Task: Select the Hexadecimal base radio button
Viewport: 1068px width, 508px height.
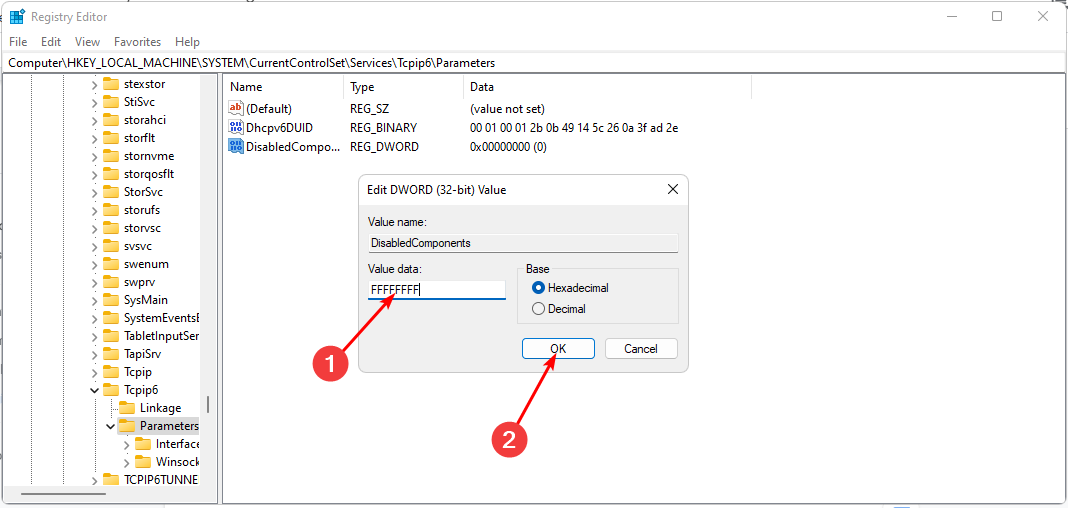Action: 539,288
